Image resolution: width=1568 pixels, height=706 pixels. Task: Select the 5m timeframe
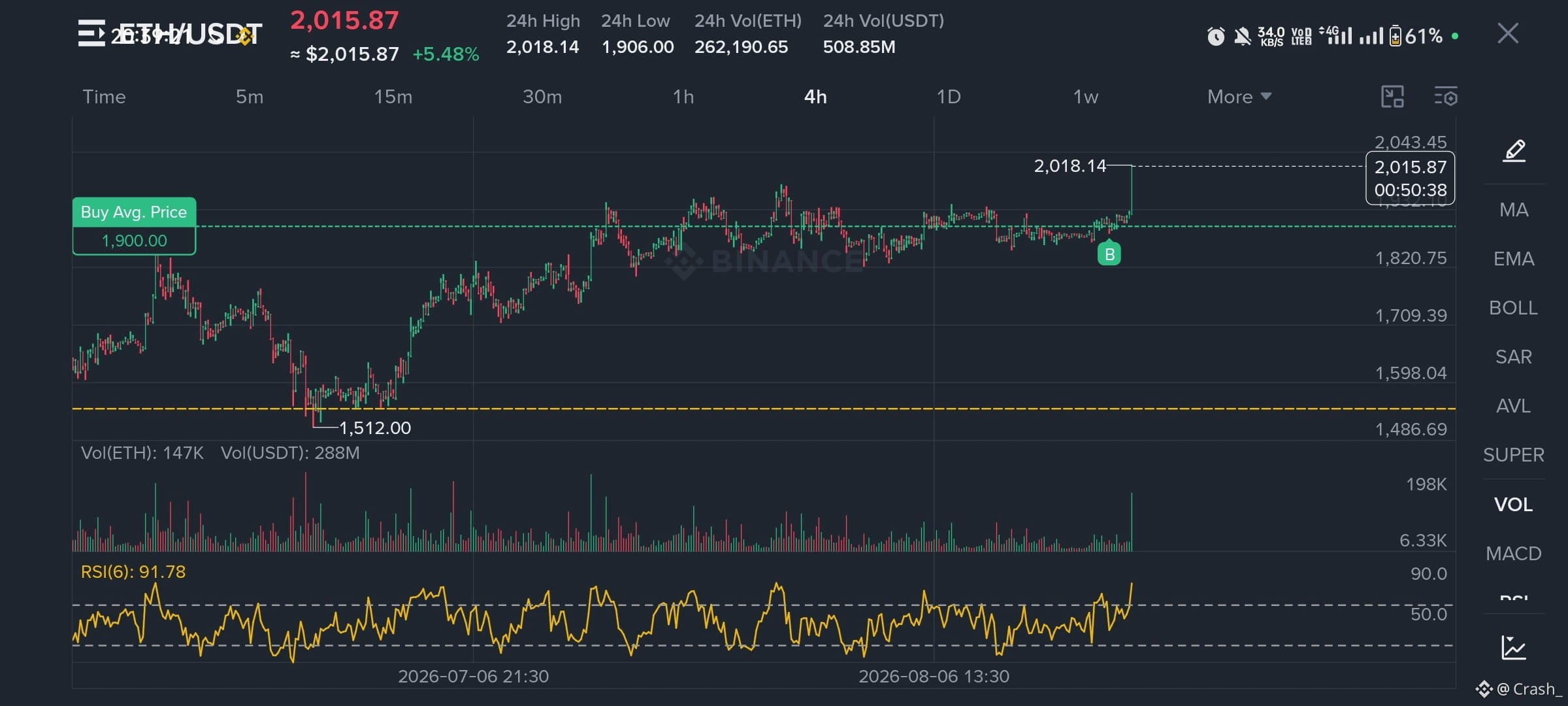[x=250, y=97]
